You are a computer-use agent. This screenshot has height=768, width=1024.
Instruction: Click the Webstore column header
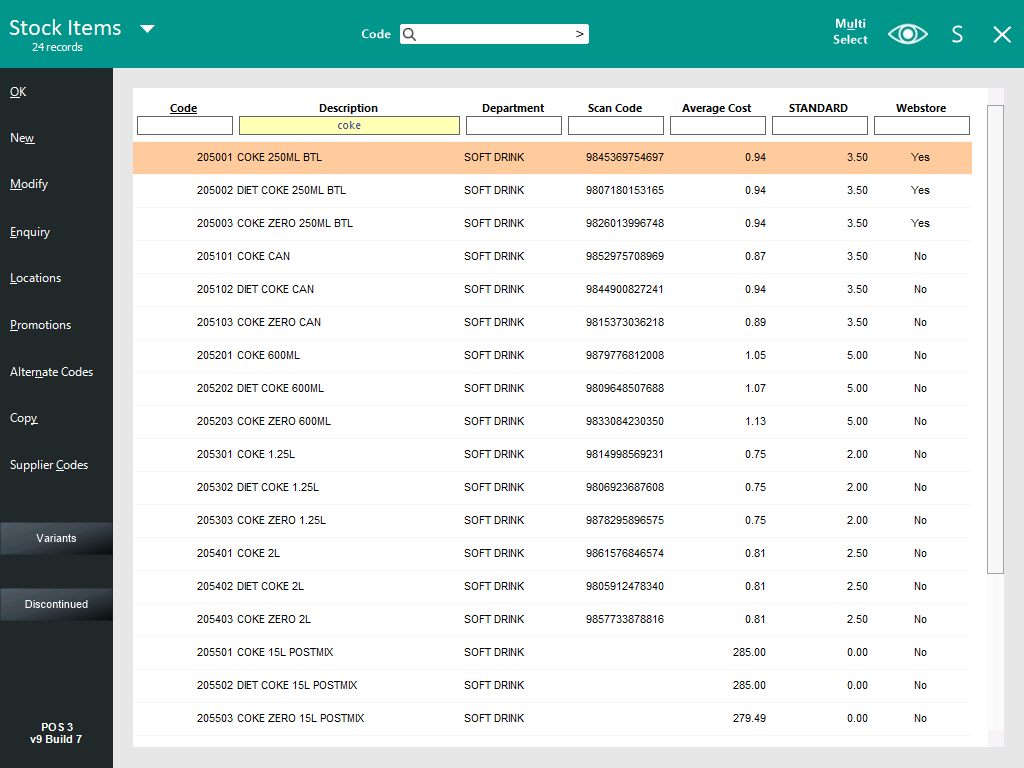click(x=921, y=108)
